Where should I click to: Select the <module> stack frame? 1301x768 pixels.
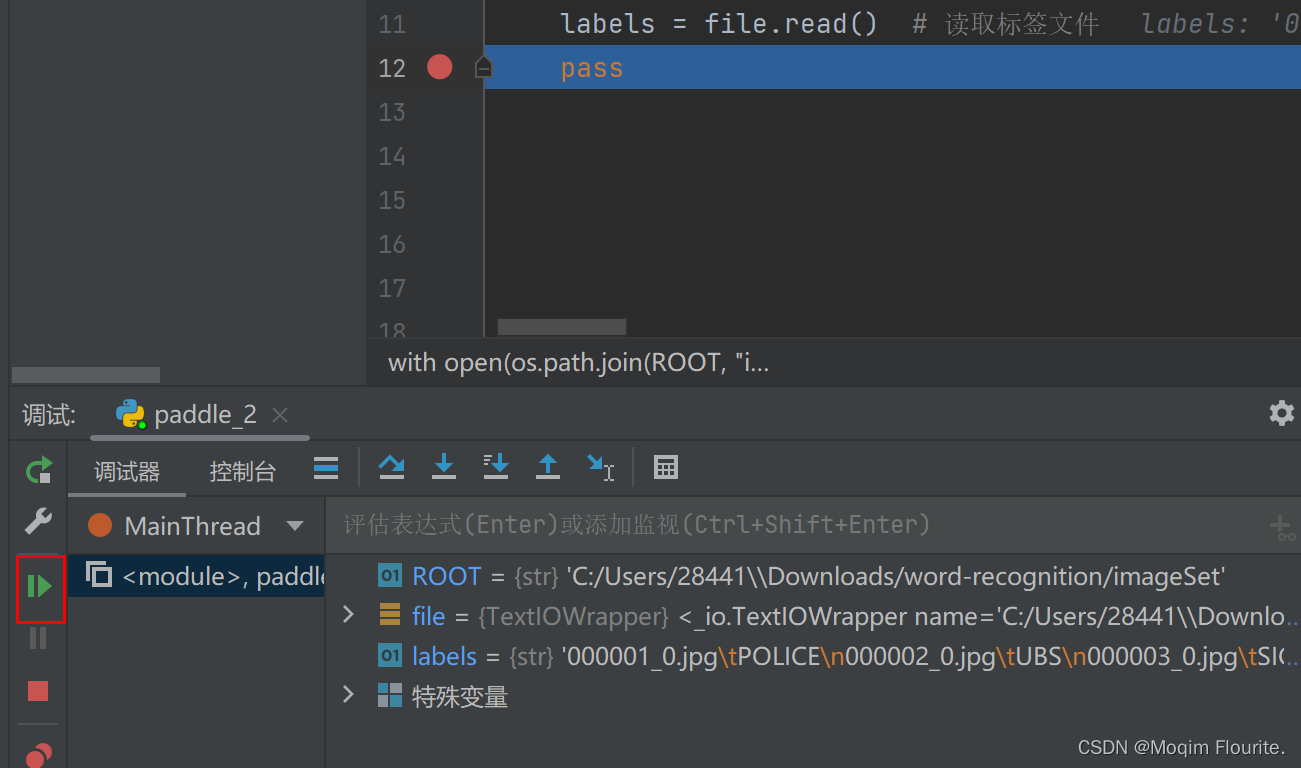point(196,577)
